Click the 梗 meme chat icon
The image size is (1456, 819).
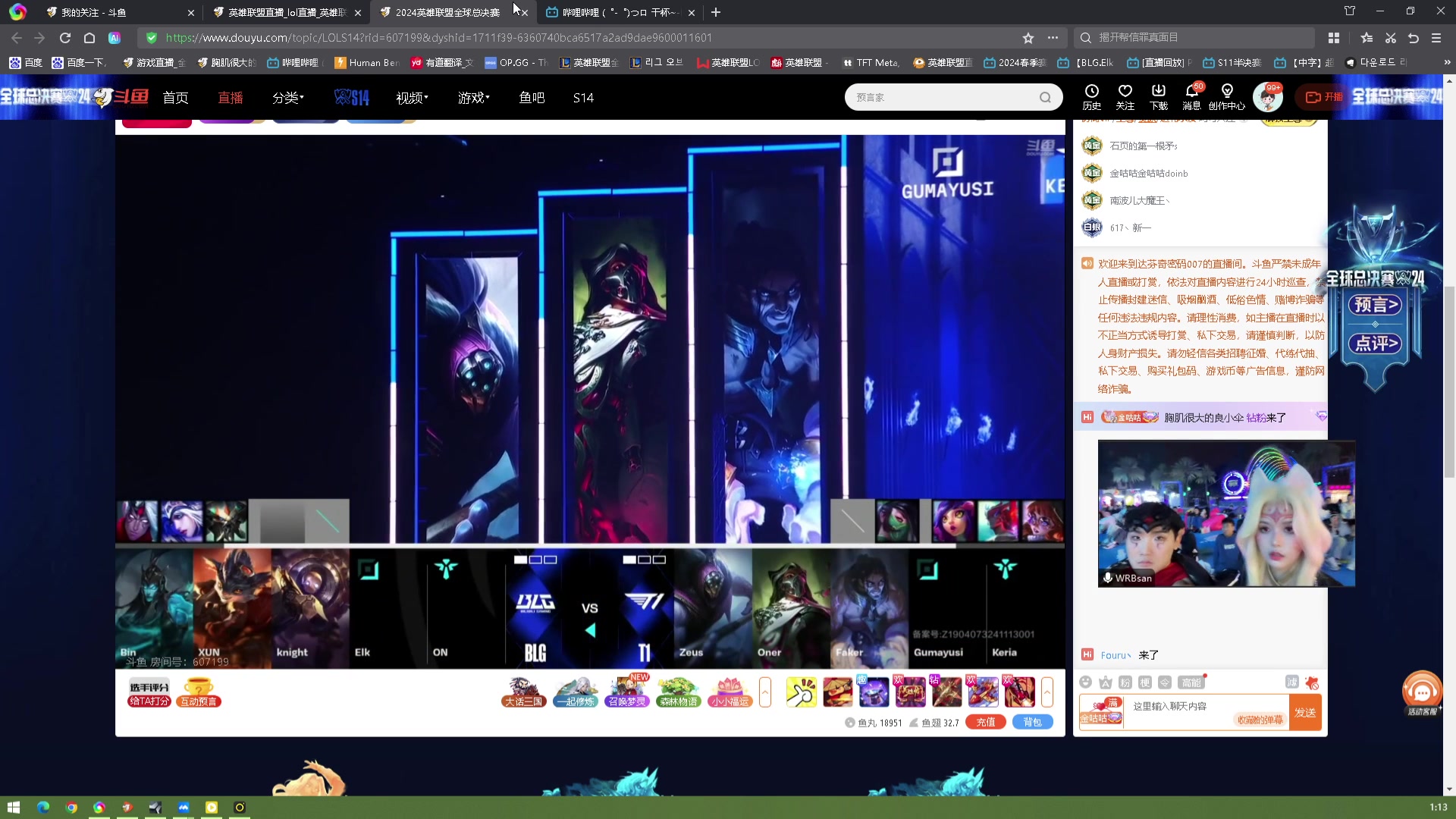(1144, 682)
